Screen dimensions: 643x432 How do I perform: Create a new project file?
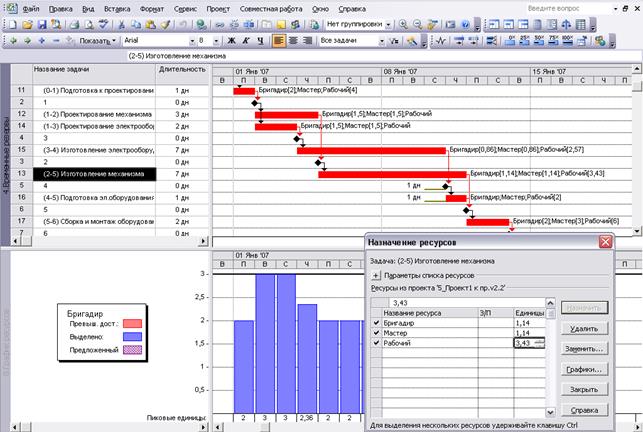click(13, 25)
